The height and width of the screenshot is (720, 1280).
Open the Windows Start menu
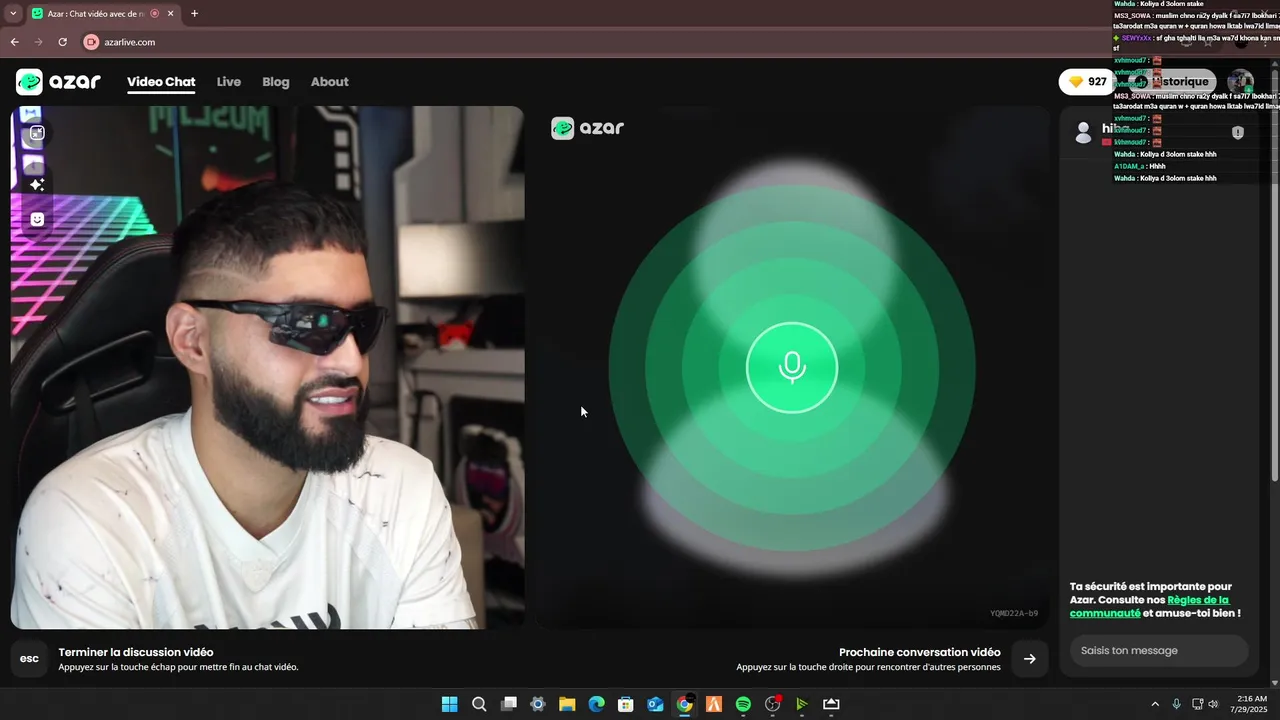coord(450,704)
